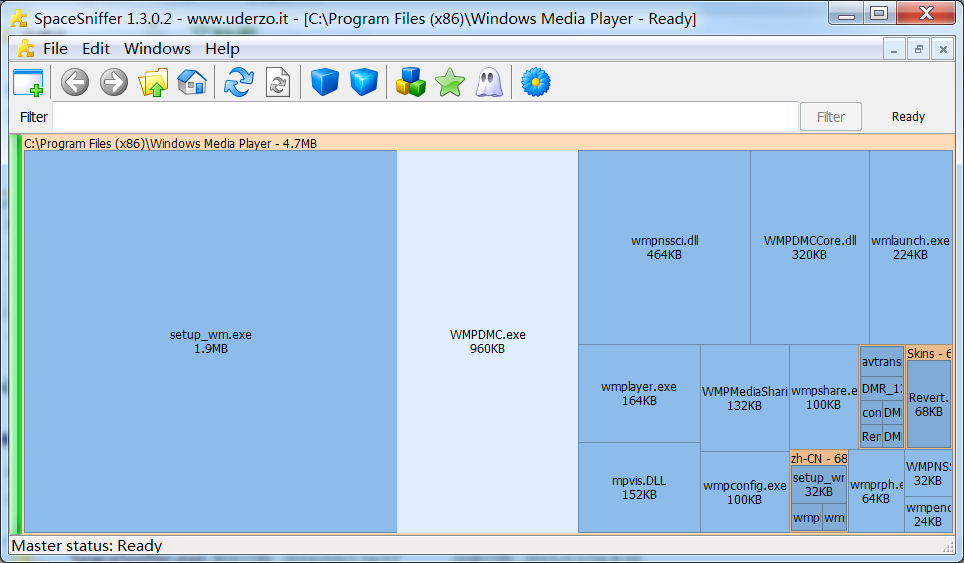This screenshot has height=563, width=964.
Task: Click inside the Filter text field
Action: tap(425, 117)
